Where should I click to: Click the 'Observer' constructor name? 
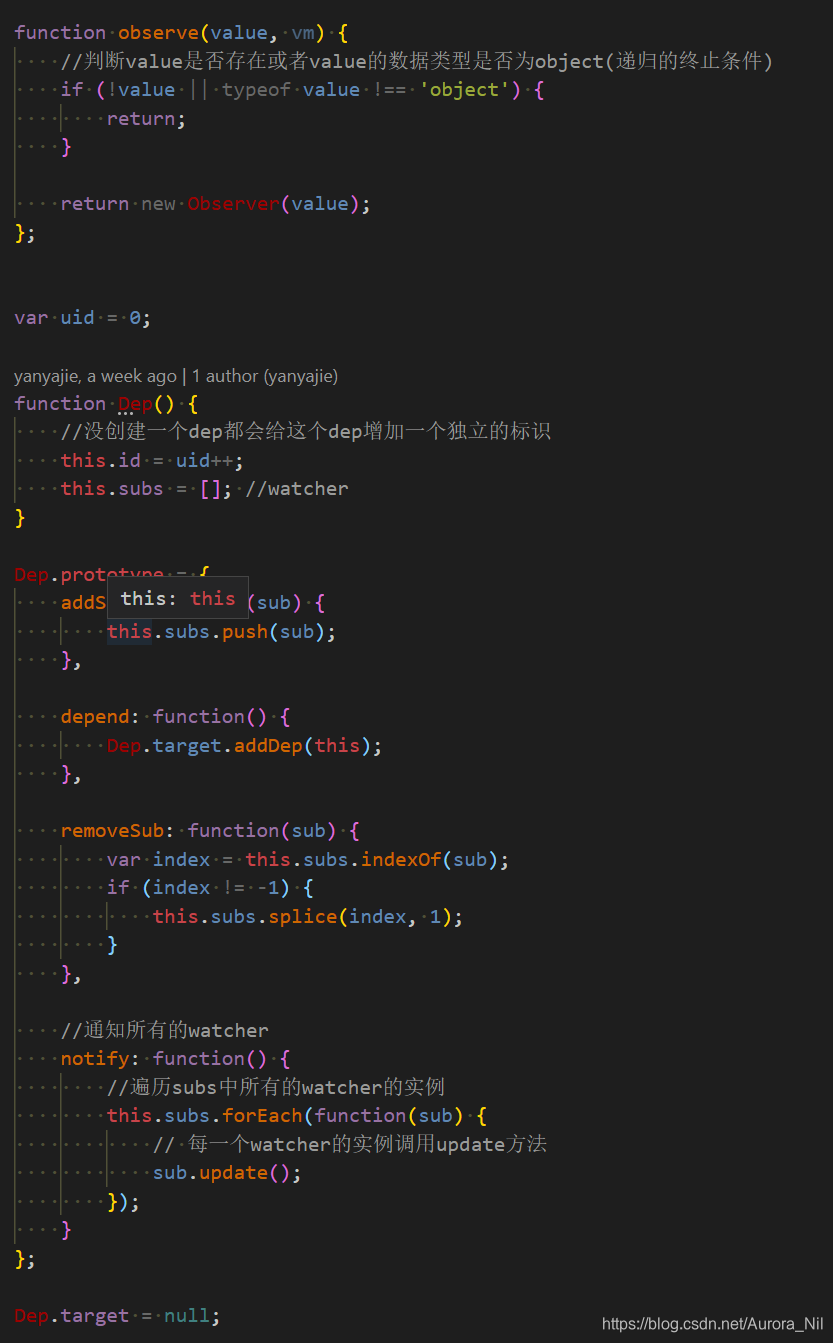pos(233,203)
